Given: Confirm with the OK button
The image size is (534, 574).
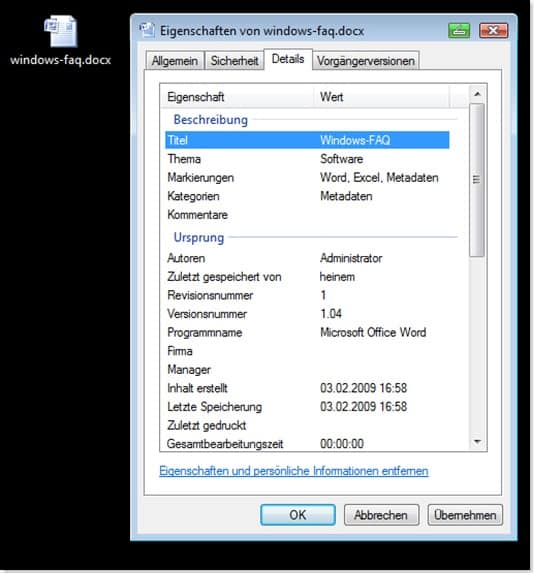Looking at the screenshot, I should tap(298, 515).
